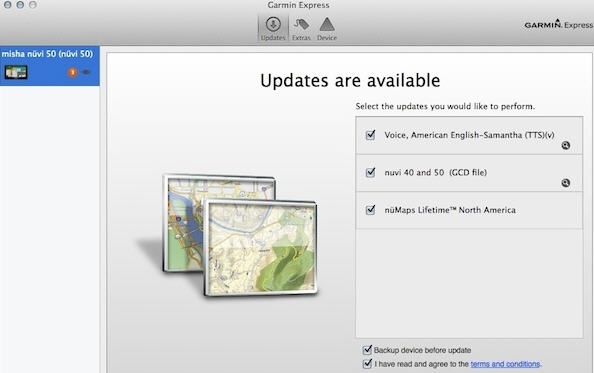Uncheck Voice American English-Samantha update
Screen dimensions: 594x373
[370, 135]
